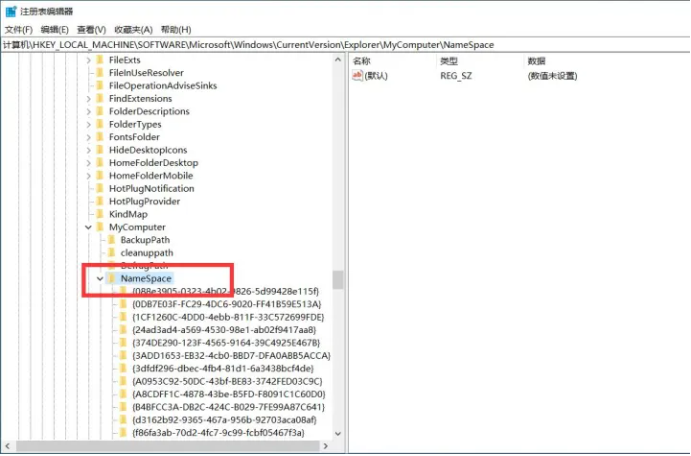
Task: Click the HideDesktopIcons folder icon
Action: point(100,149)
